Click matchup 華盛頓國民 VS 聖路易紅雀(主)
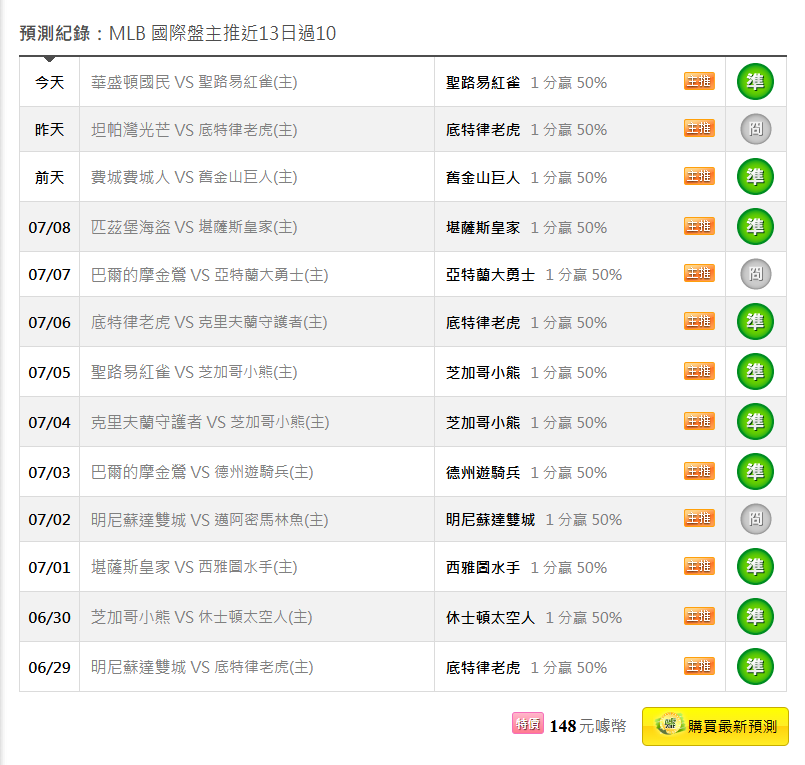 click(194, 82)
